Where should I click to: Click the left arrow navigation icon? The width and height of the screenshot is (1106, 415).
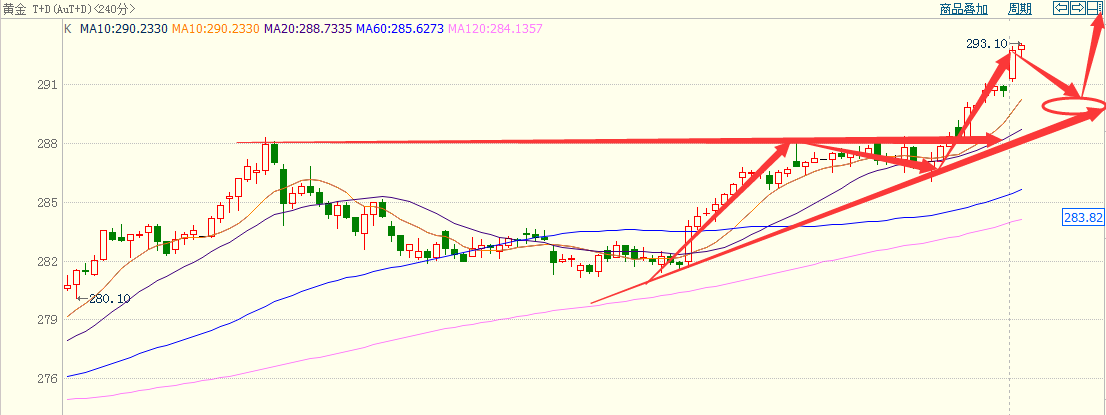1060,8
